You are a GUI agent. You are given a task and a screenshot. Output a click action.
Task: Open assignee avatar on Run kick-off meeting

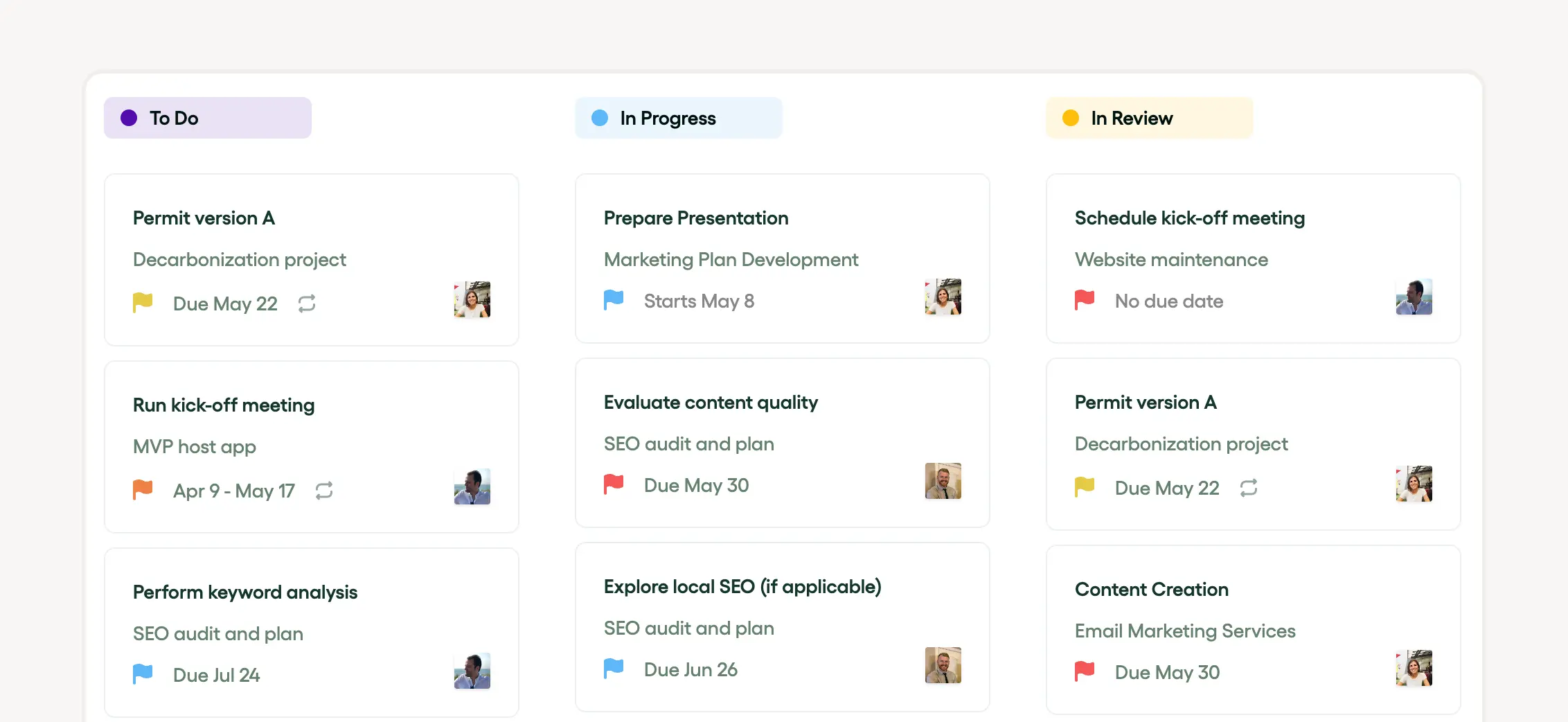click(472, 486)
